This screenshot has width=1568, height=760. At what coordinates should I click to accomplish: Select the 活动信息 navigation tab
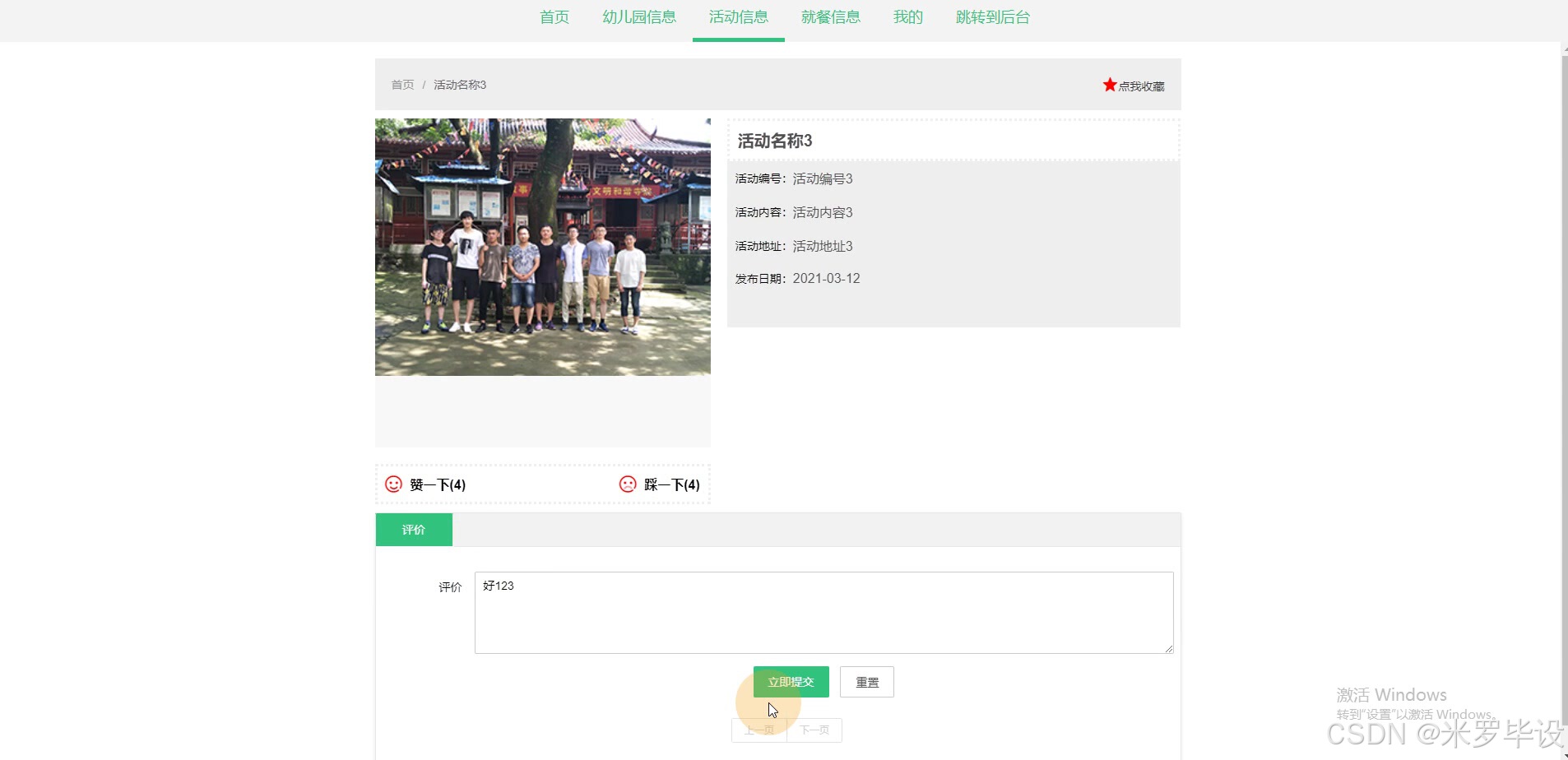click(x=739, y=17)
